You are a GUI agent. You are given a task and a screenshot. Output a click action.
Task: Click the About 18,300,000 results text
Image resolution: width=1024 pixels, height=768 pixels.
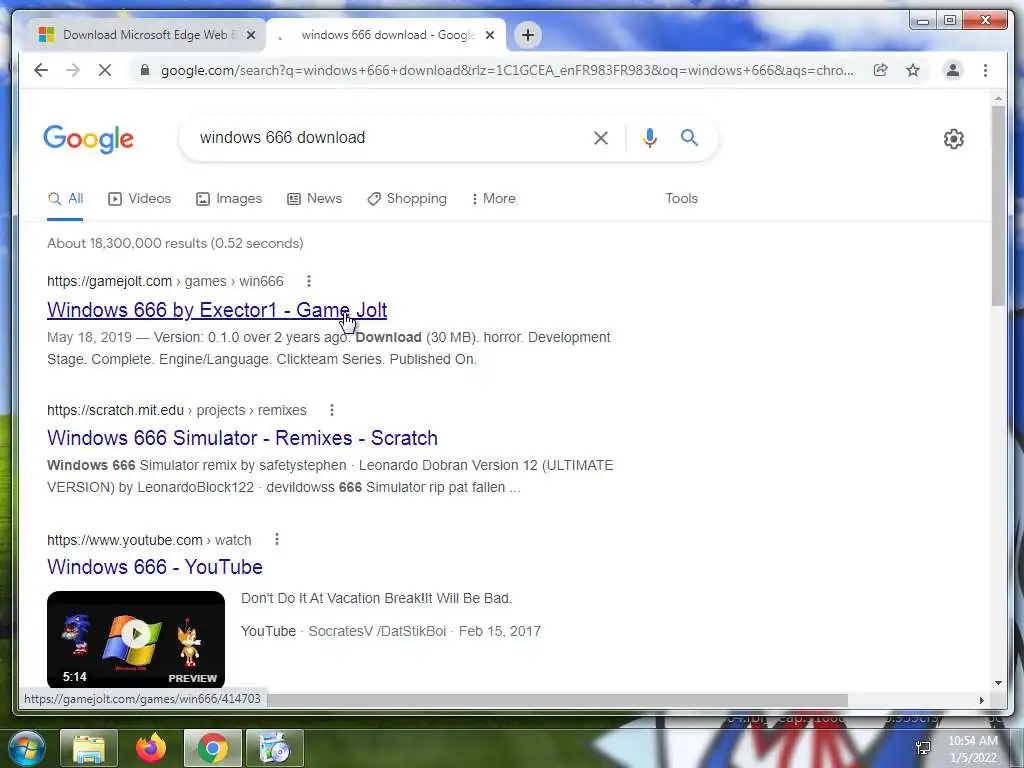(x=175, y=244)
